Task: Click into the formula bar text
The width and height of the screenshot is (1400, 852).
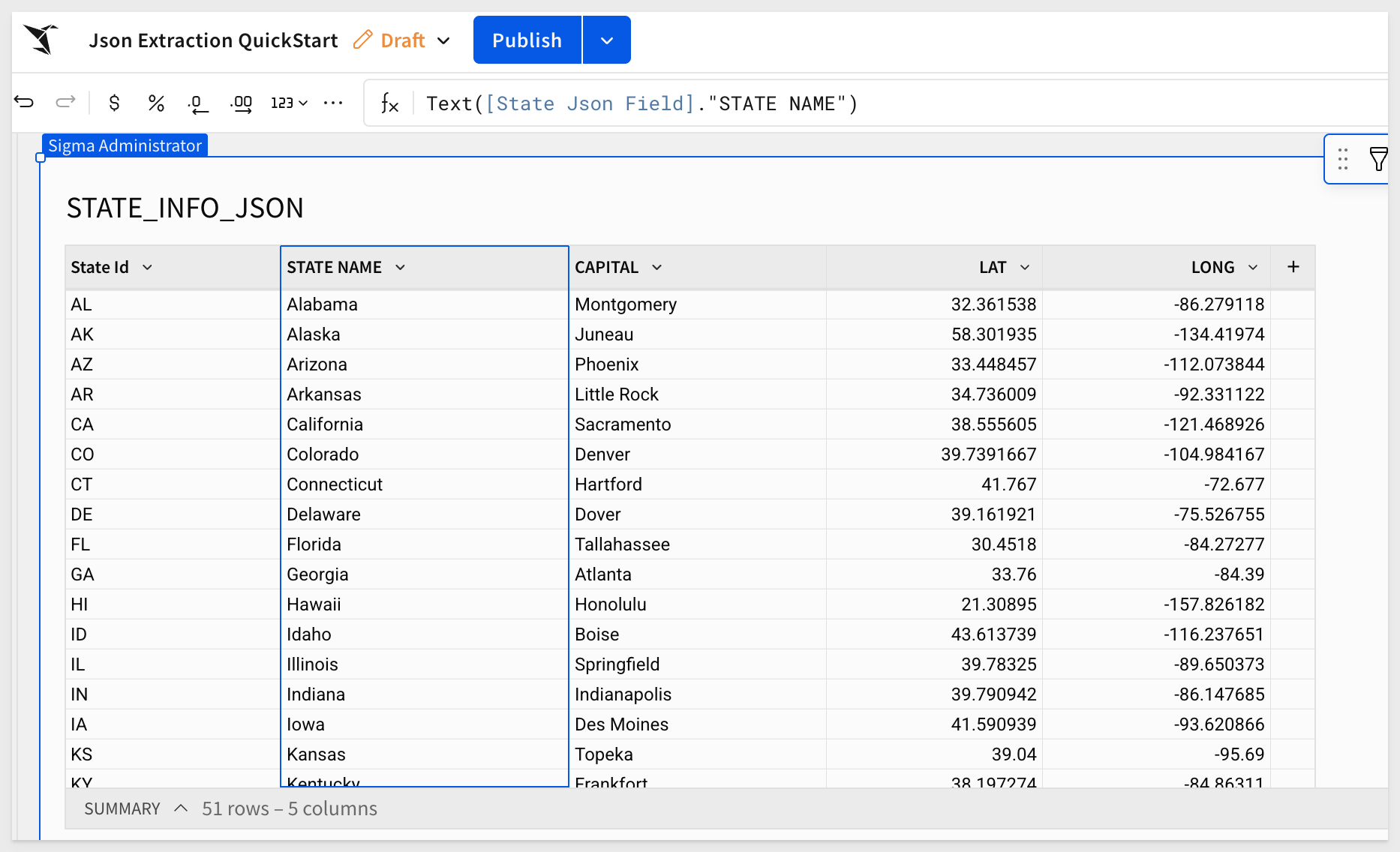Action: (x=641, y=103)
